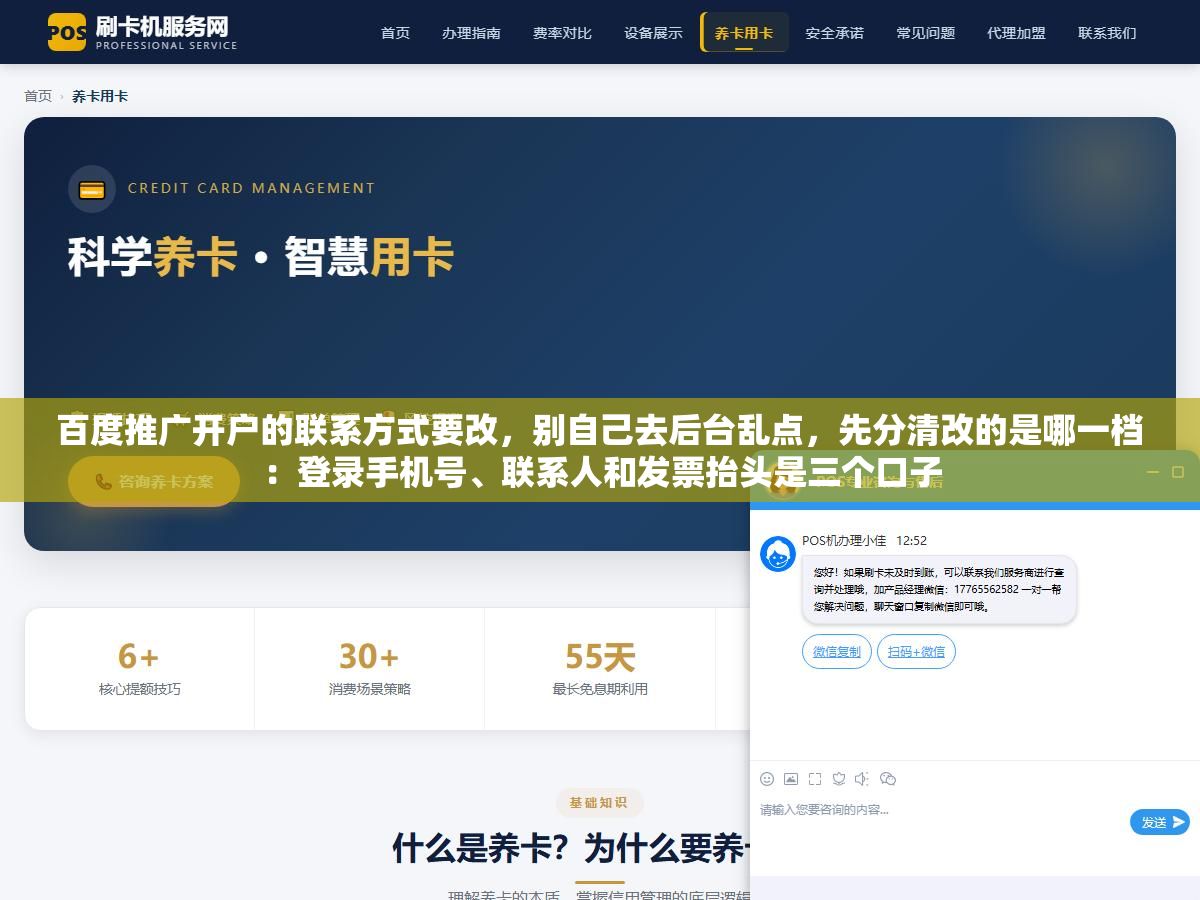Open 设备展示 in the navigation bar

(x=653, y=33)
